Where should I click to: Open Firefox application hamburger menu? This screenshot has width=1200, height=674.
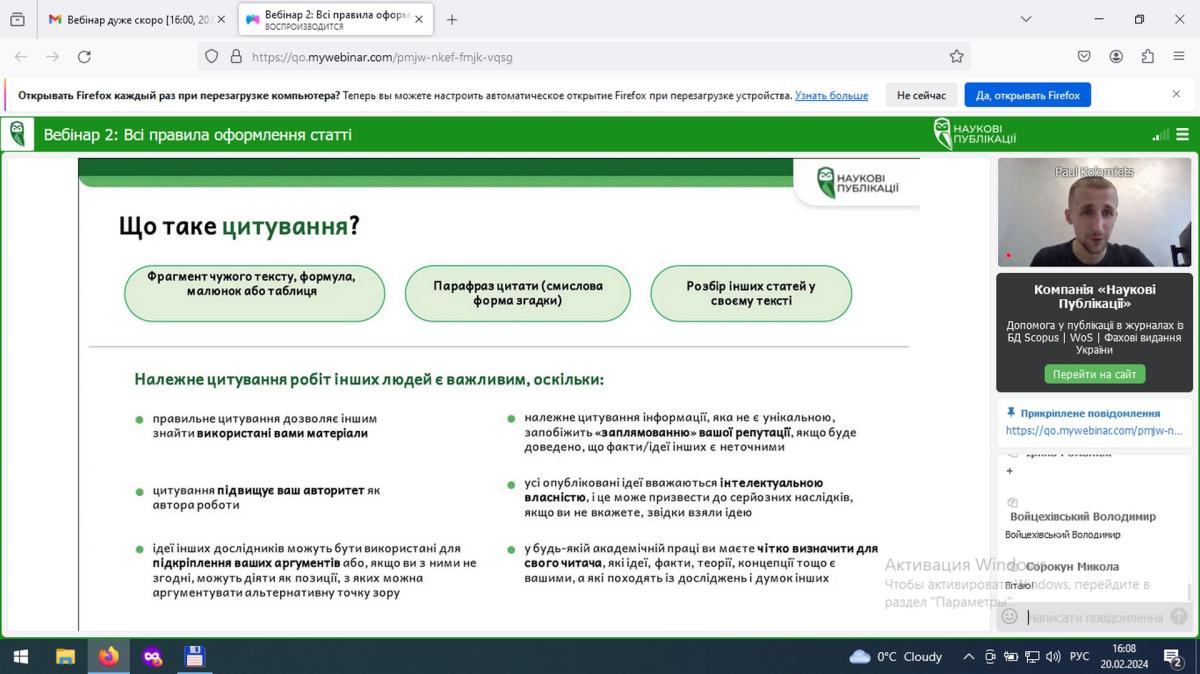(x=1179, y=57)
